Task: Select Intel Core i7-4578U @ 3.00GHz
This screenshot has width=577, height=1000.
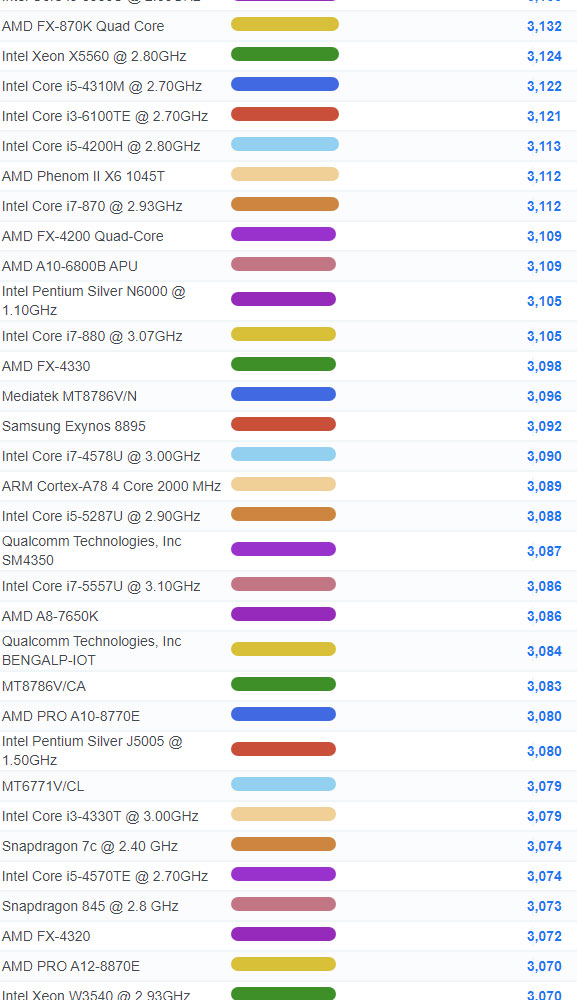Action: coord(101,456)
